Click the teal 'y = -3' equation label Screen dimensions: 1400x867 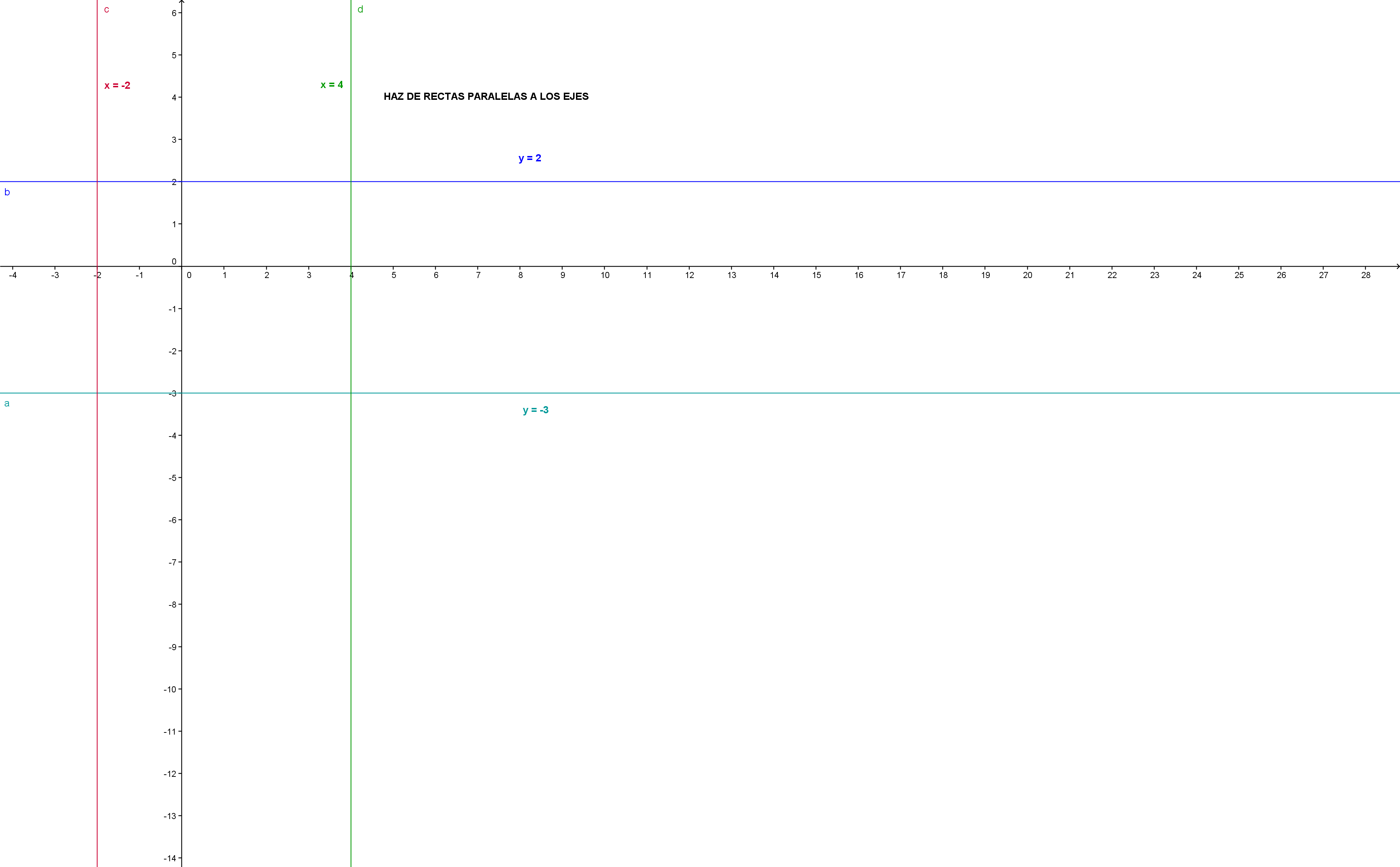tap(535, 409)
